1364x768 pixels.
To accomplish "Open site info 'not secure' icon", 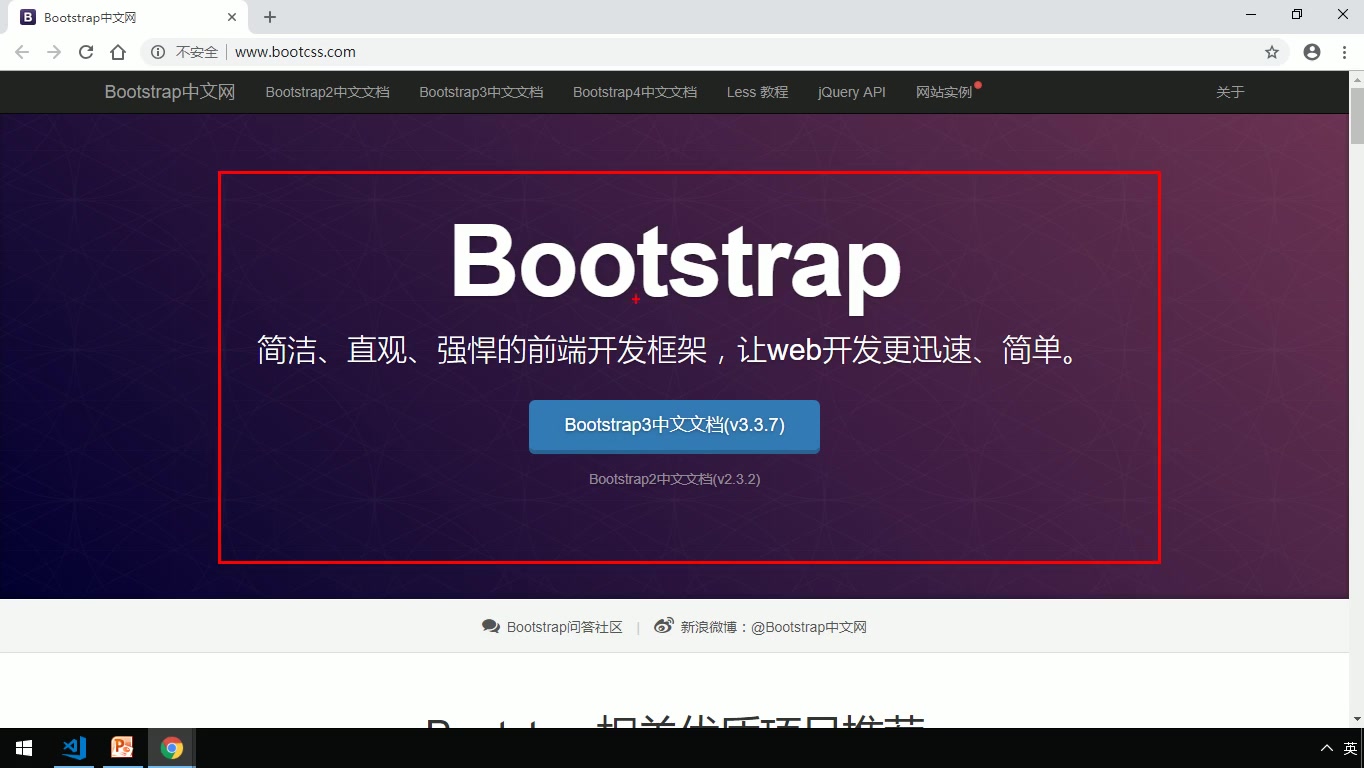I will (x=158, y=52).
